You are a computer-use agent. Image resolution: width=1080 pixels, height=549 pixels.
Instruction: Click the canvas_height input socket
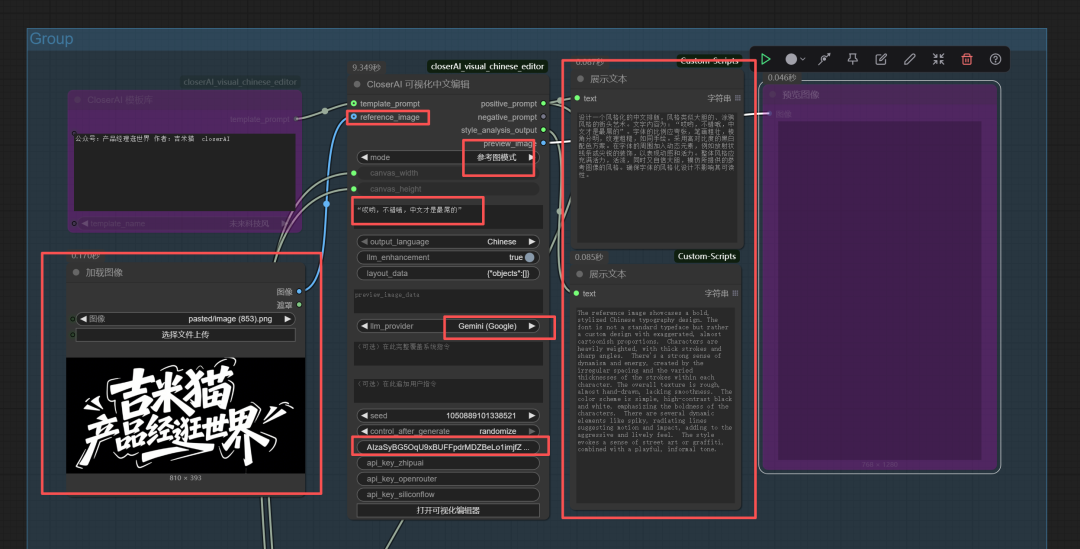354,189
